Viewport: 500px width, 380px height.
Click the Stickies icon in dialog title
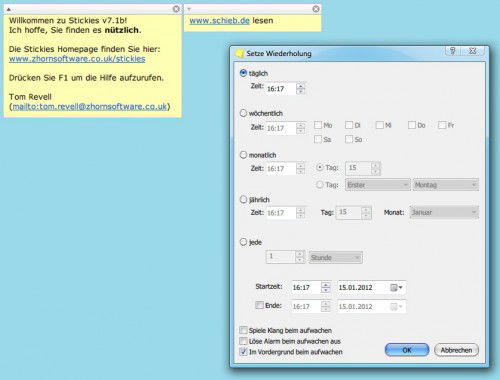click(x=240, y=53)
